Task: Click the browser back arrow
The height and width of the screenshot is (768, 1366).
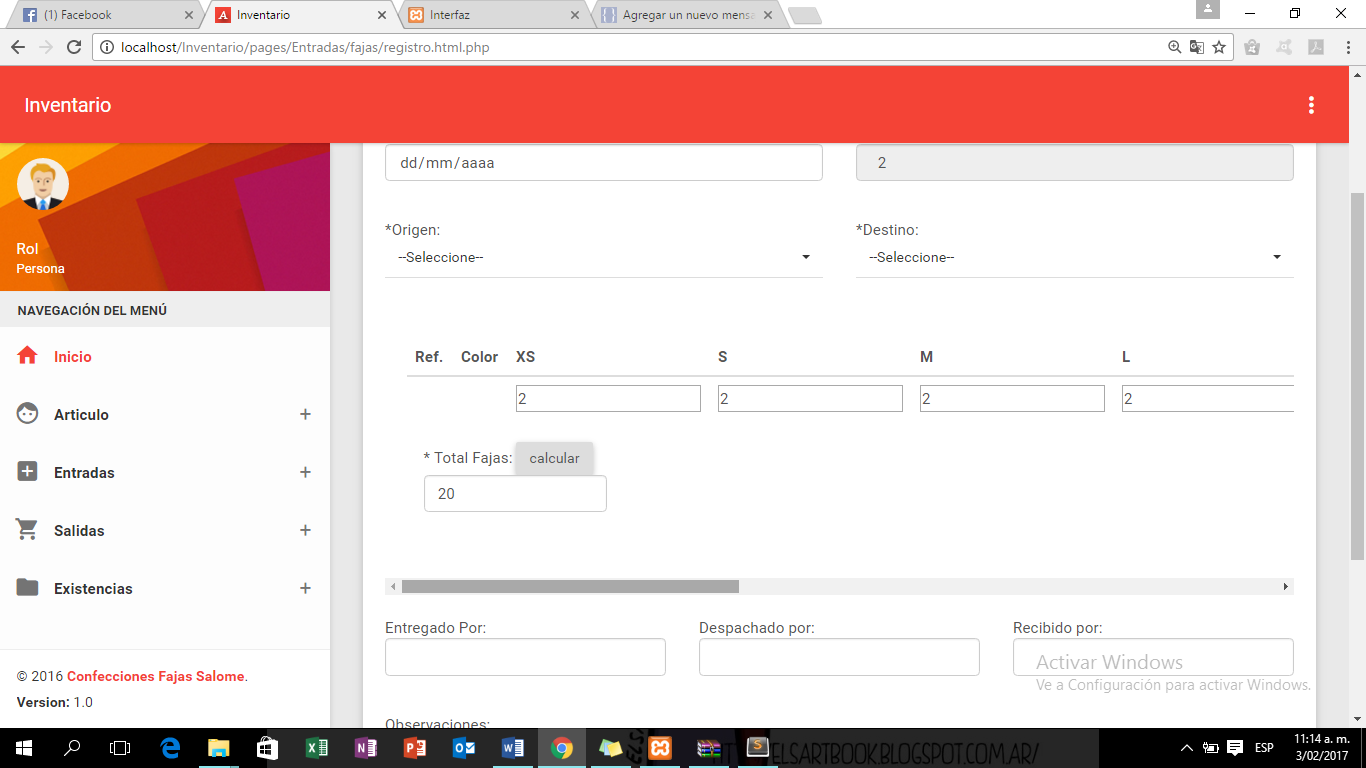Action: (17, 47)
